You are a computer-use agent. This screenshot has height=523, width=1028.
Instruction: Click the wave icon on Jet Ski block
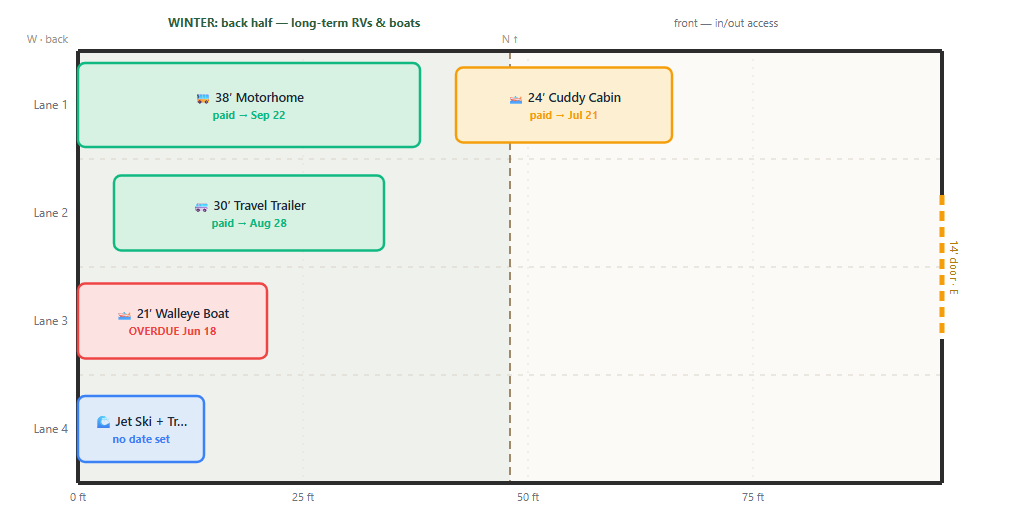point(104,422)
